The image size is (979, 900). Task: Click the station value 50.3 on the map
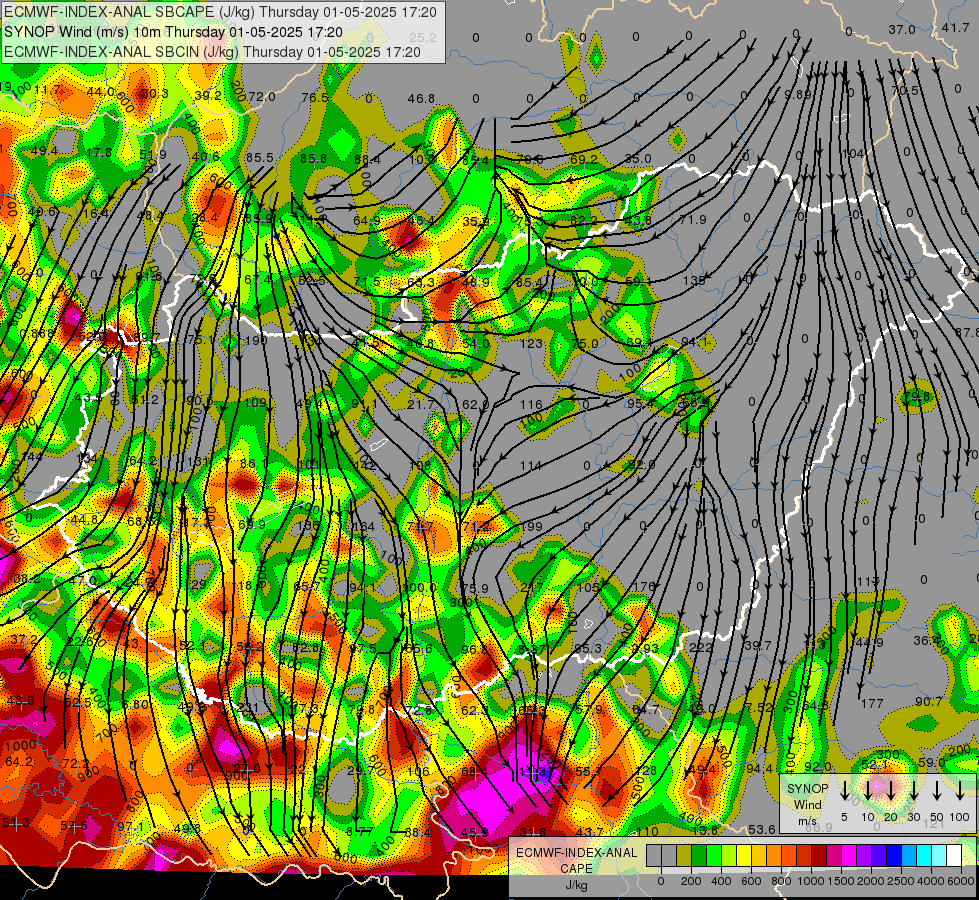click(x=155, y=94)
